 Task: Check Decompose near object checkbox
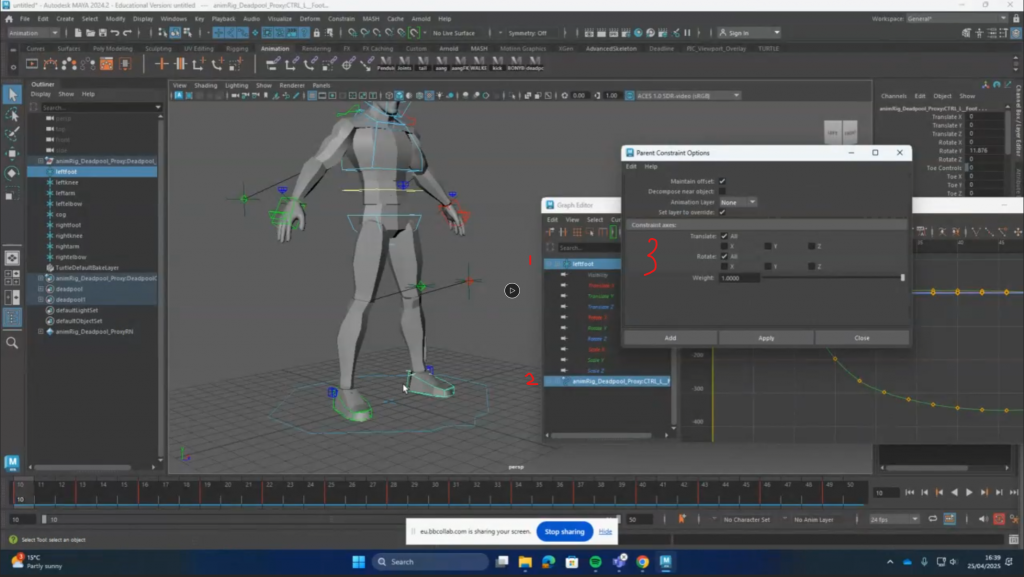[722, 191]
